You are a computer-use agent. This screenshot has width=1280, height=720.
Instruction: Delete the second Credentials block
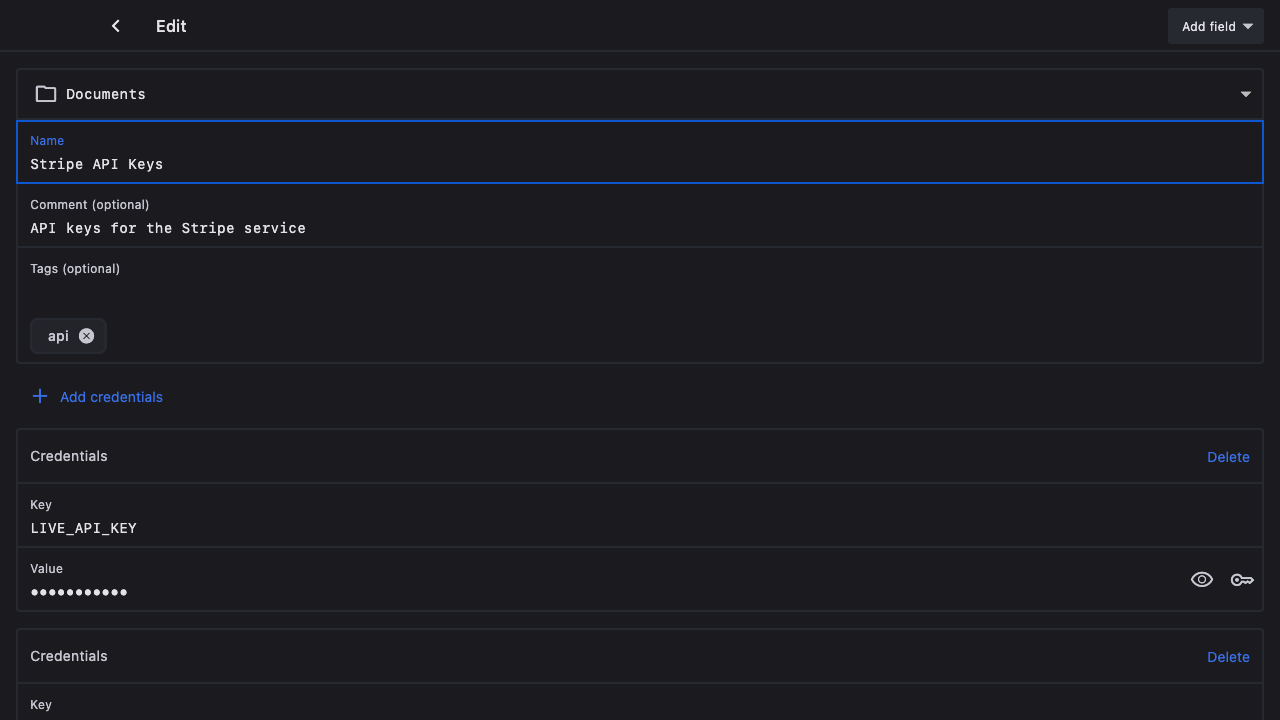coord(1228,657)
